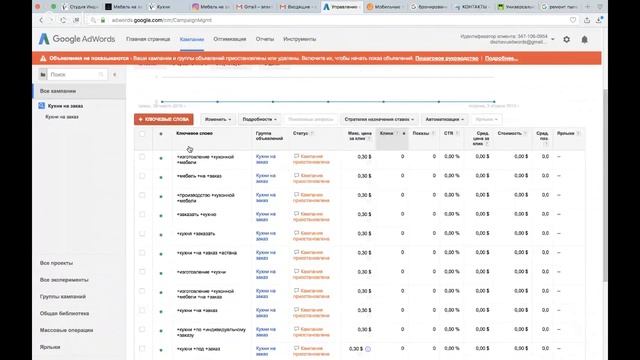
Task: Click the help icon beside the 'Статус' column header
Action: tap(312, 133)
